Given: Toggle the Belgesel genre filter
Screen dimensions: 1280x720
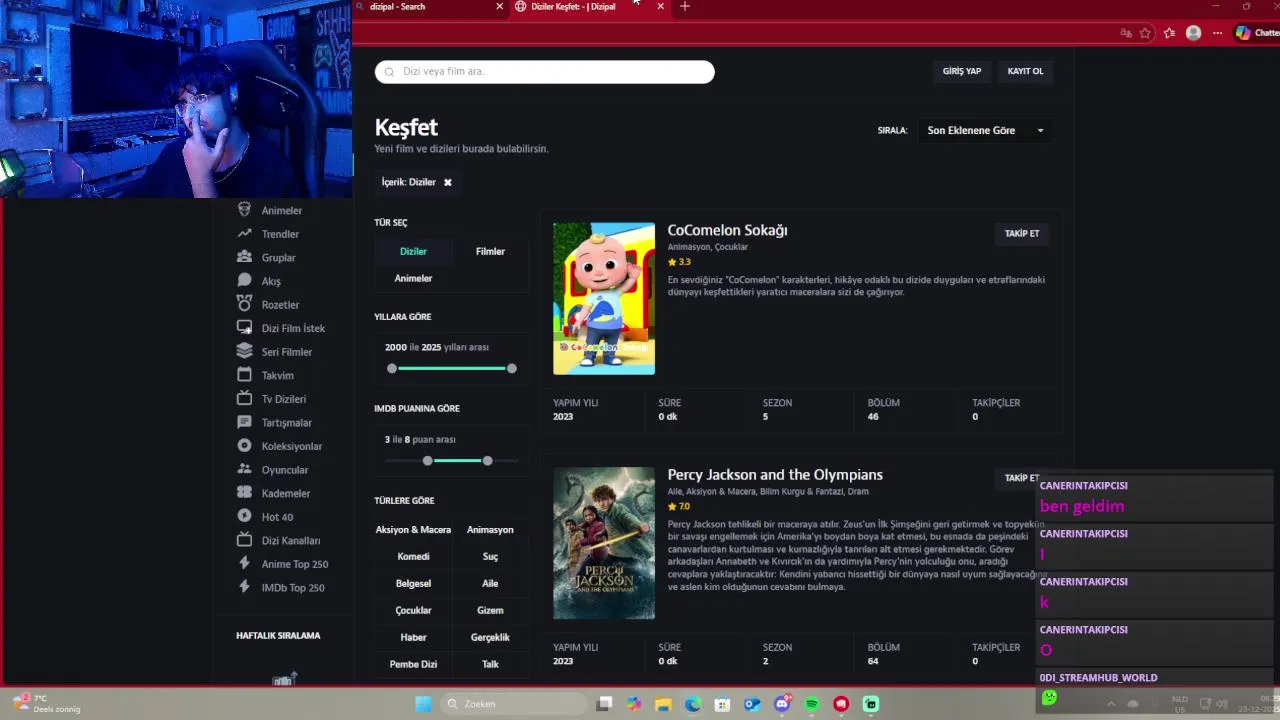Looking at the screenshot, I should [413, 583].
